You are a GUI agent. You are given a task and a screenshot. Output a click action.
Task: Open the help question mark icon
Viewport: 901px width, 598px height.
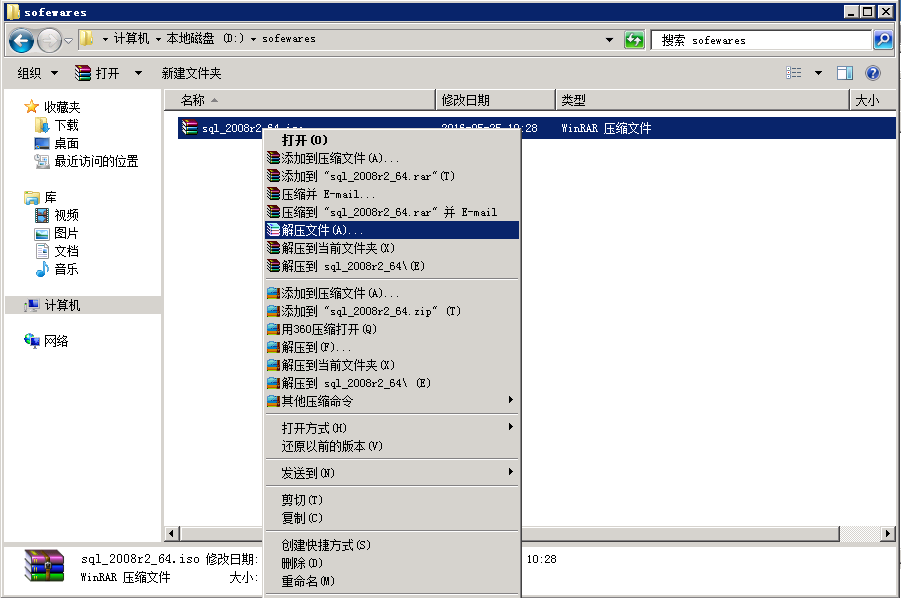(x=872, y=73)
